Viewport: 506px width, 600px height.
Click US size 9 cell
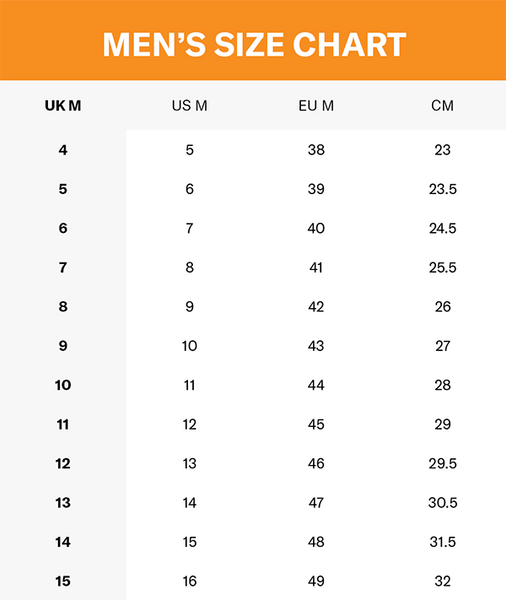pyautogui.click(x=189, y=307)
